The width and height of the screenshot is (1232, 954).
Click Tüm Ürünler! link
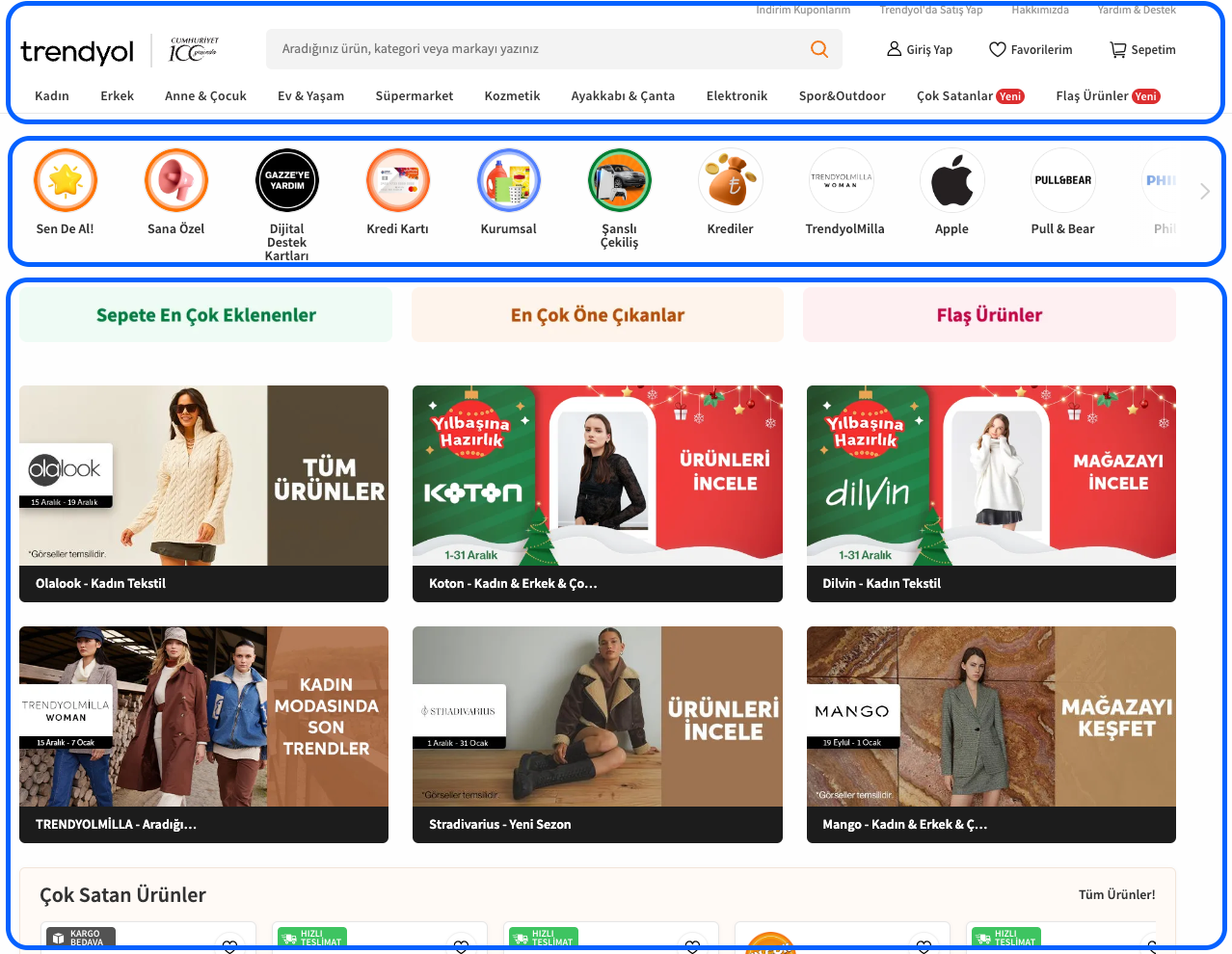click(x=1116, y=894)
